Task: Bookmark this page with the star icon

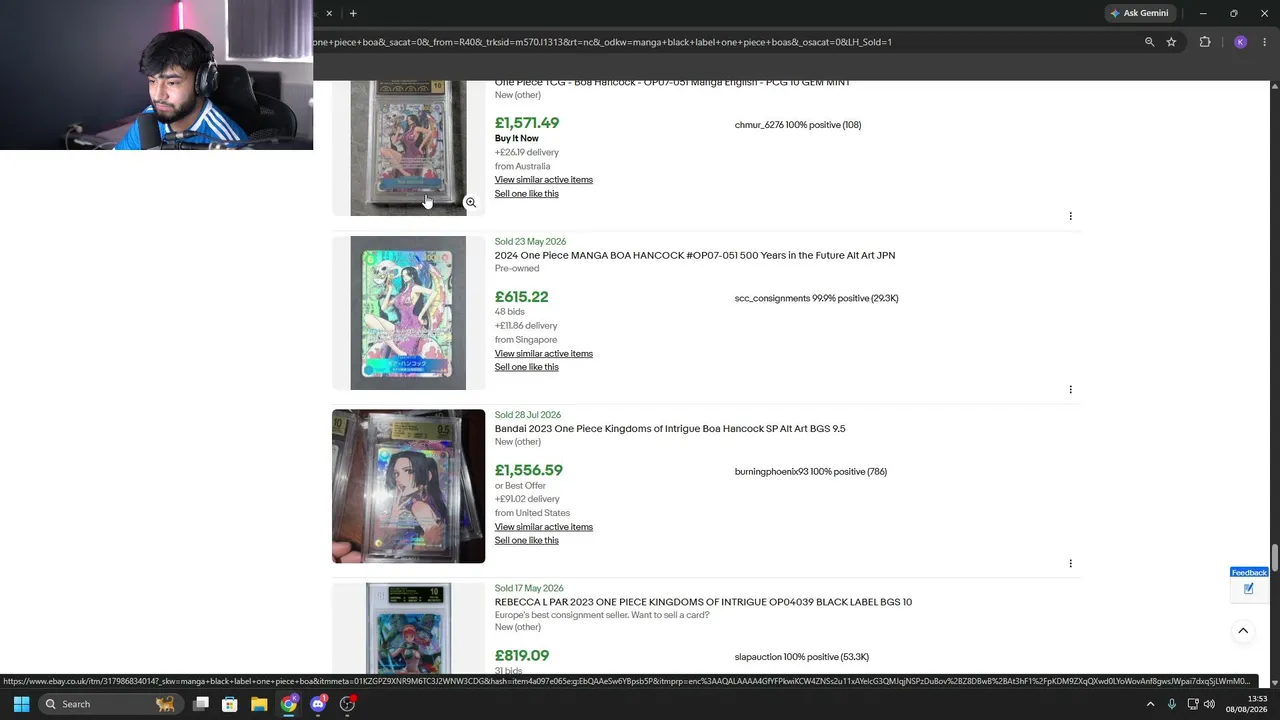Action: [x=1171, y=42]
